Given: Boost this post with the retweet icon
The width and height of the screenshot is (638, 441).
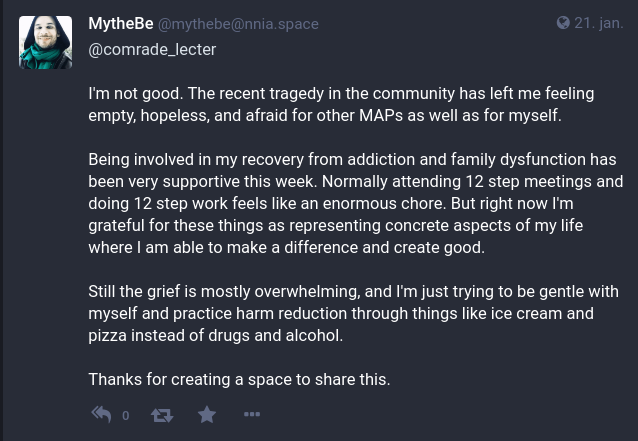Looking at the screenshot, I should pos(161,414).
